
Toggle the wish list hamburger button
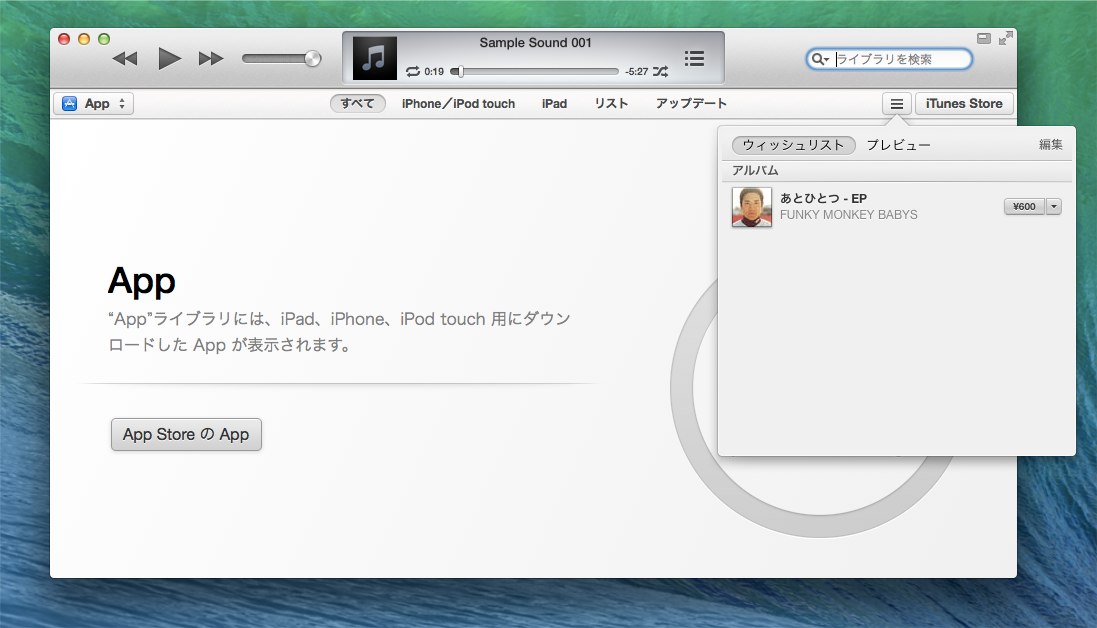(896, 104)
